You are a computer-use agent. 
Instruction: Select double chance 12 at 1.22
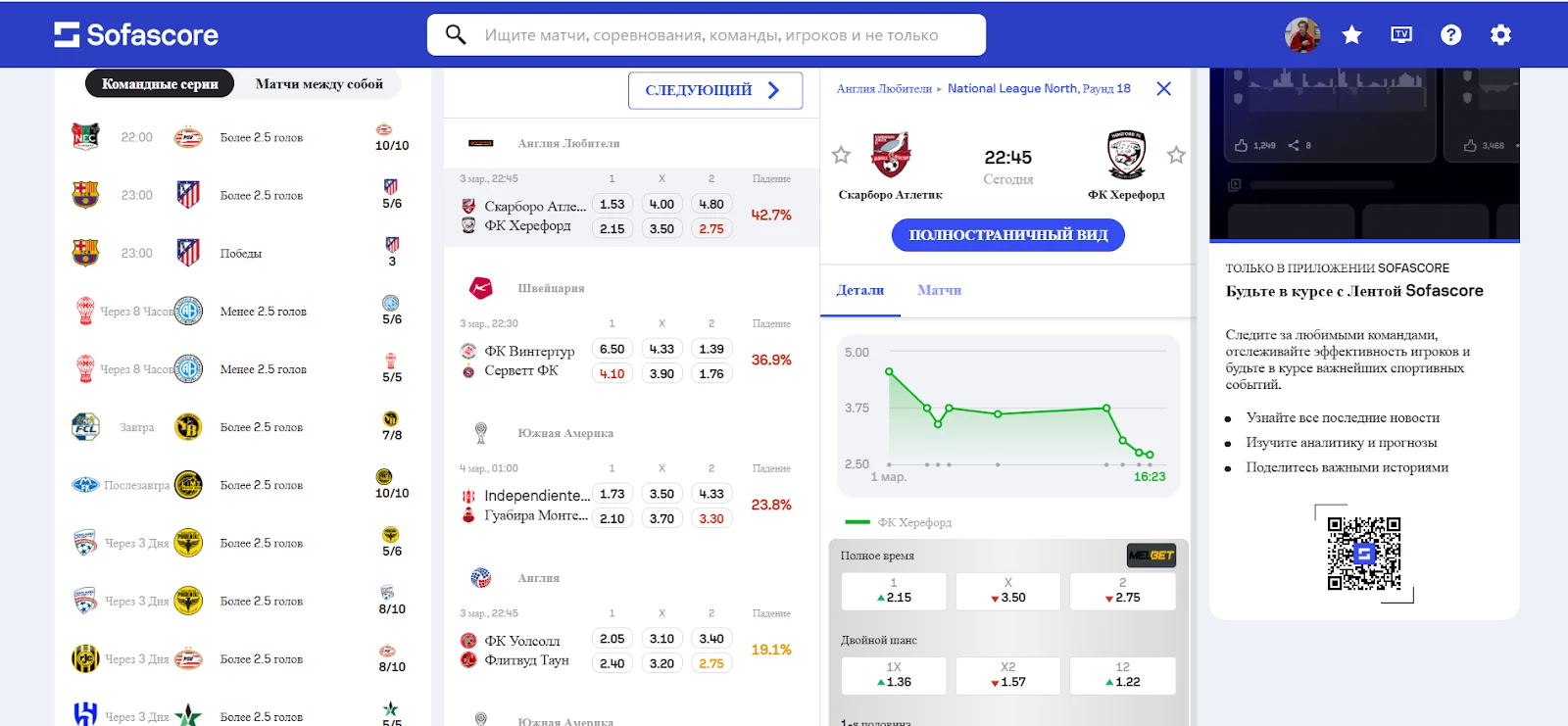click(1123, 675)
